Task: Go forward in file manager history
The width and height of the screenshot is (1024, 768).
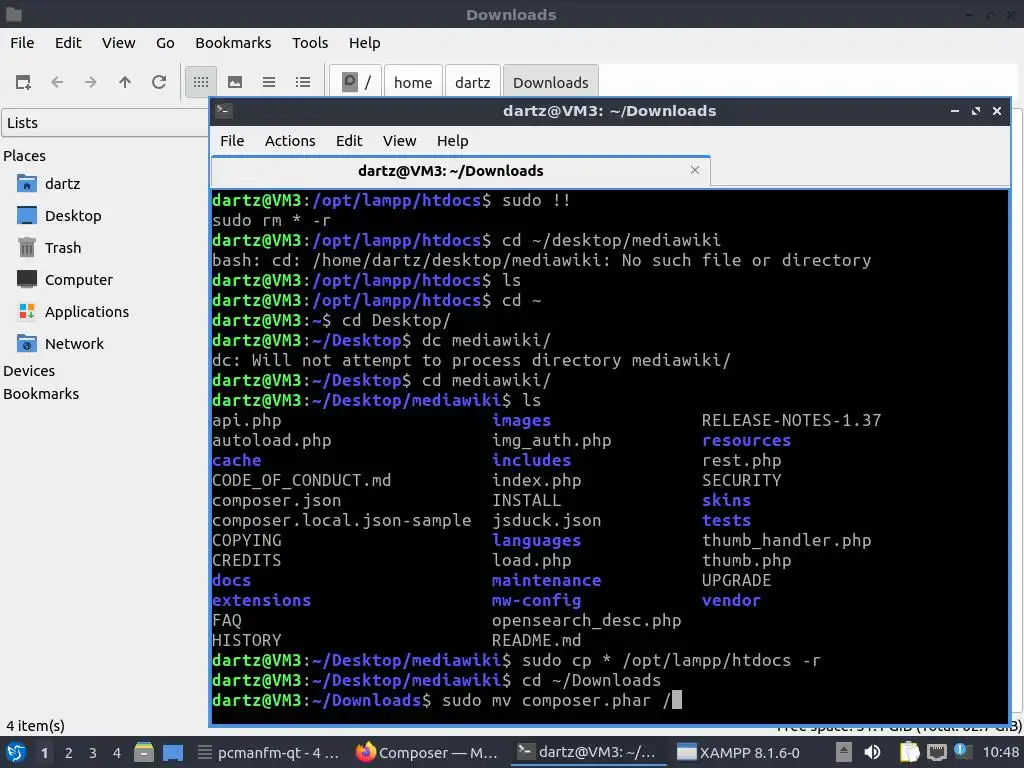Action: pyautogui.click(x=91, y=82)
